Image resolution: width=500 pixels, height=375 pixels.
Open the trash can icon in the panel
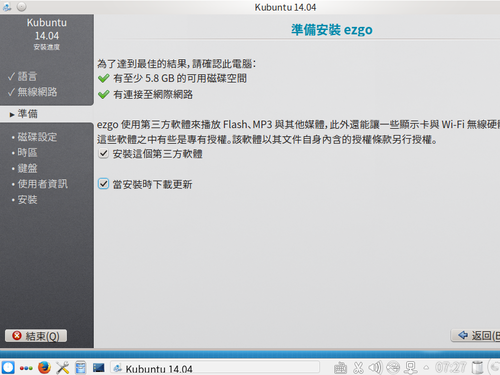tap(478, 368)
